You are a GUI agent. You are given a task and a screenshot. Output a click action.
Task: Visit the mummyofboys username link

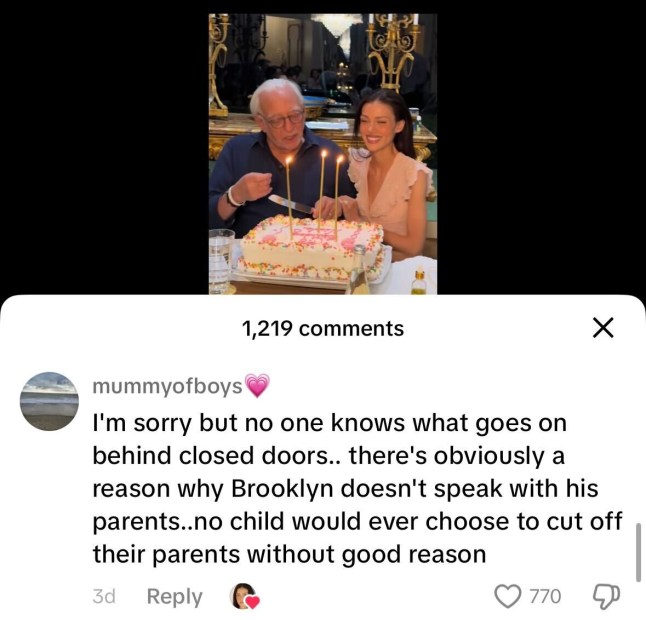168,386
